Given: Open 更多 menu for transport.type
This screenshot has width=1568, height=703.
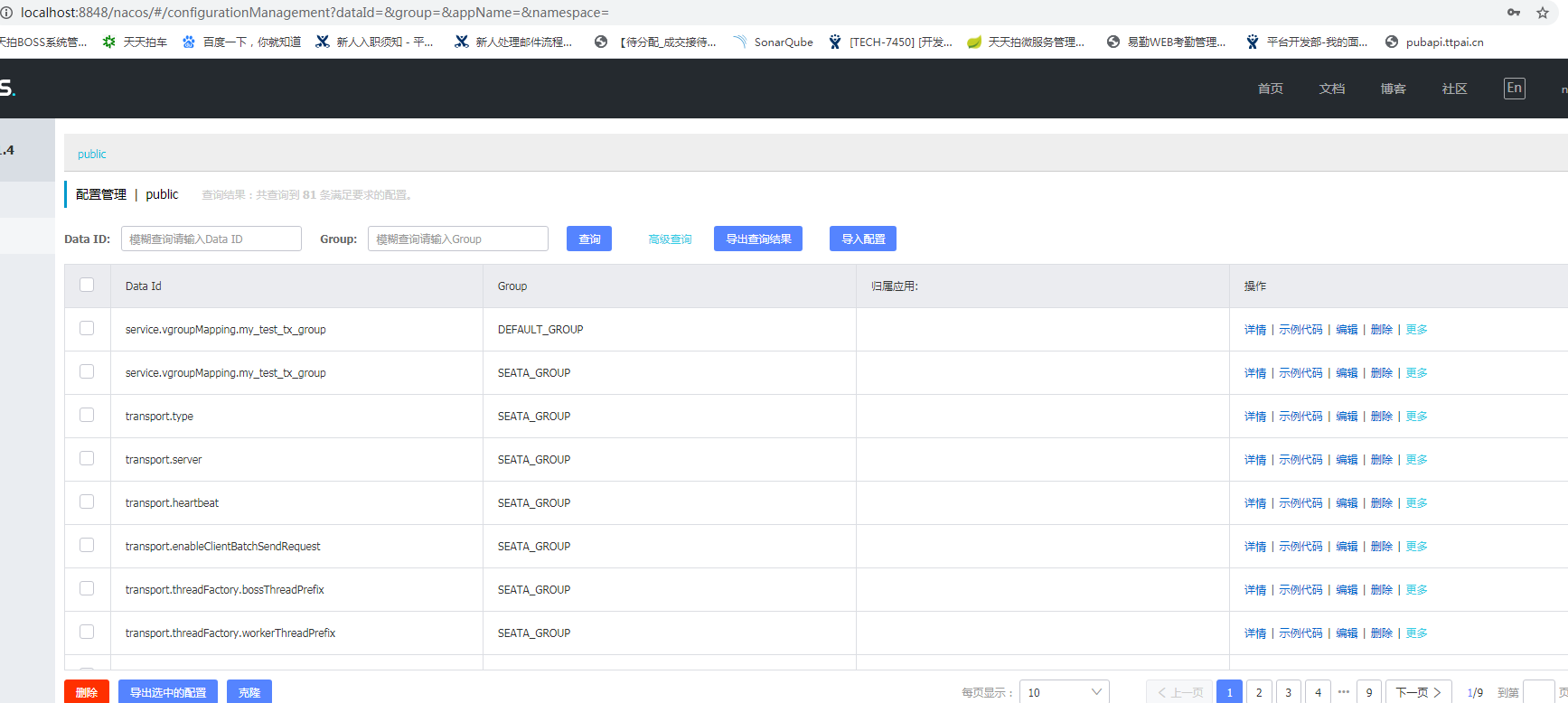Looking at the screenshot, I should [x=1416, y=417].
